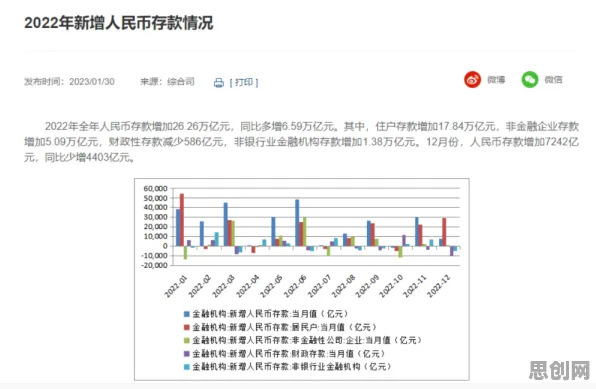Image resolution: width=596 pixels, height=389 pixels.
Task: Click the source text 来源：综合司
Action: (167, 82)
